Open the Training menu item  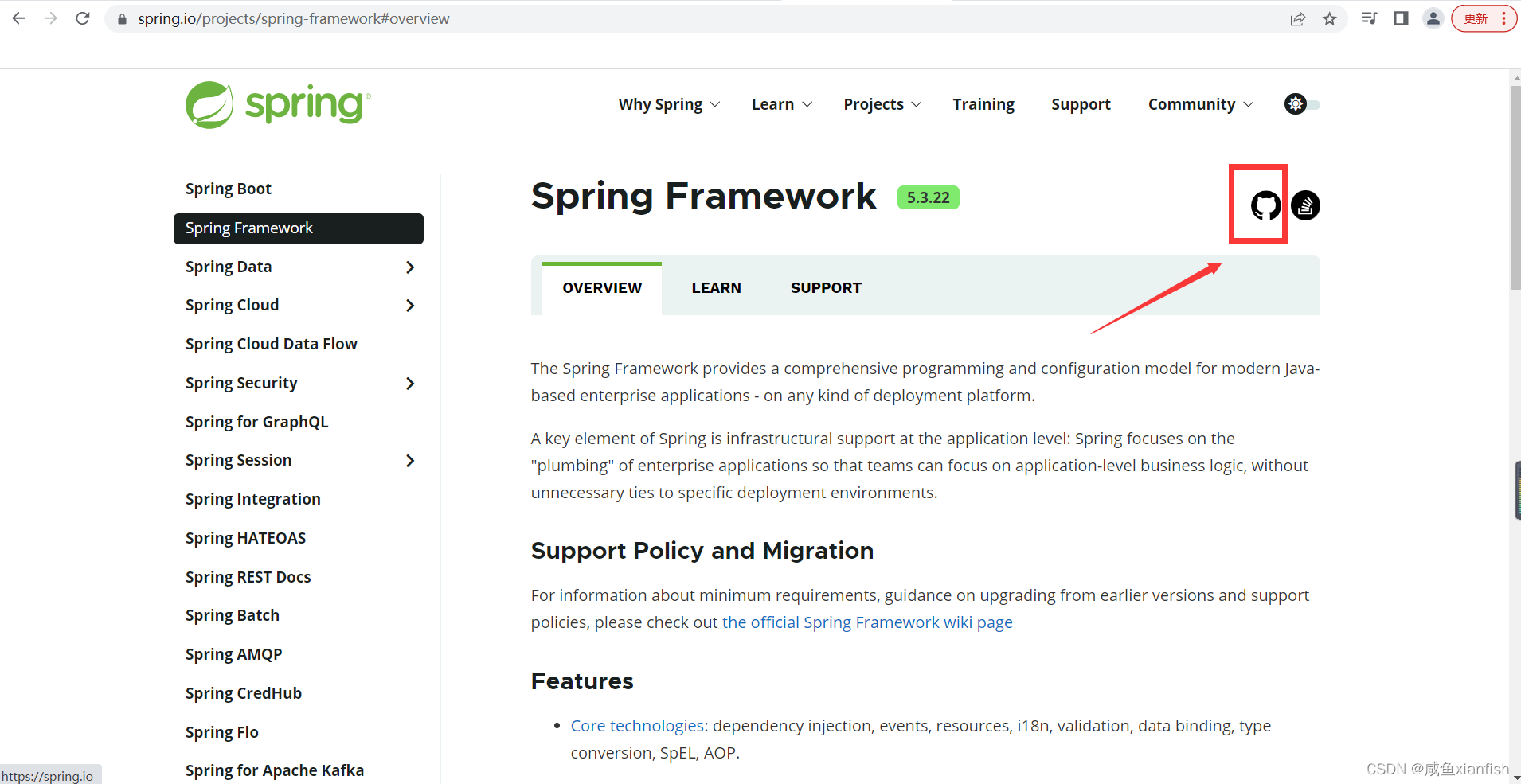point(983,104)
